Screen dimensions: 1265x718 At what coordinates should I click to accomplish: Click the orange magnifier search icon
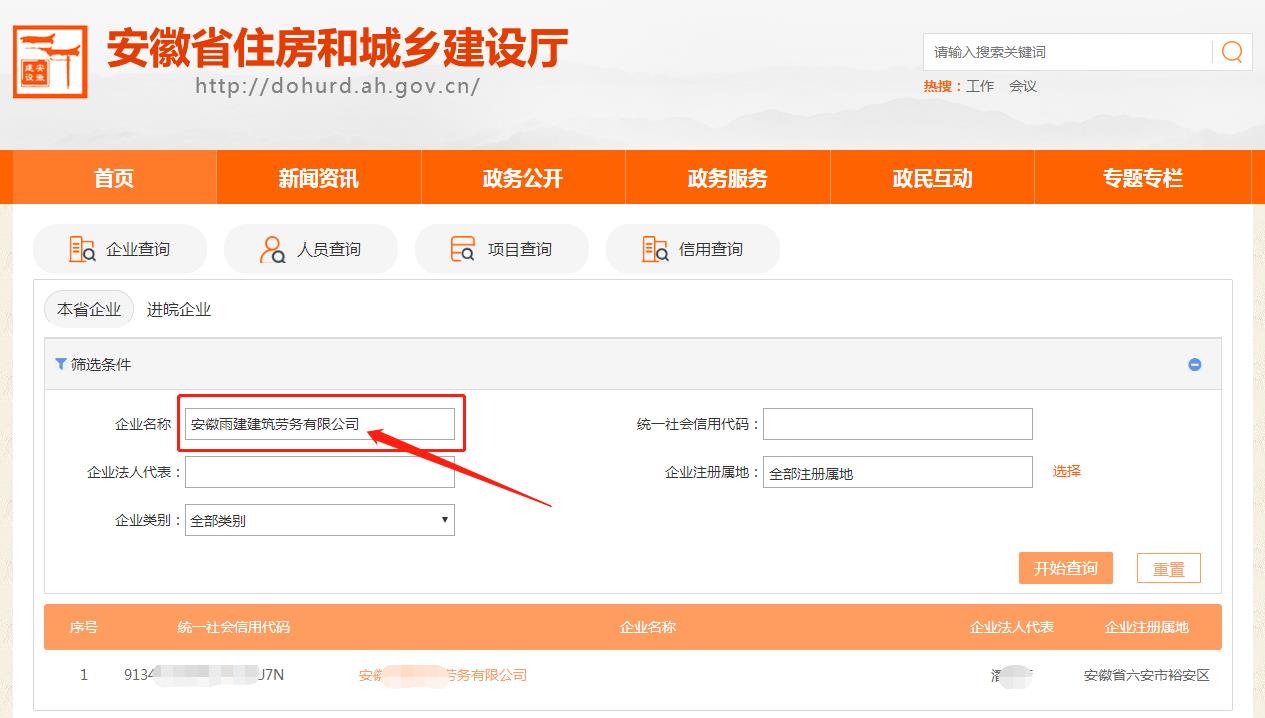(1231, 51)
